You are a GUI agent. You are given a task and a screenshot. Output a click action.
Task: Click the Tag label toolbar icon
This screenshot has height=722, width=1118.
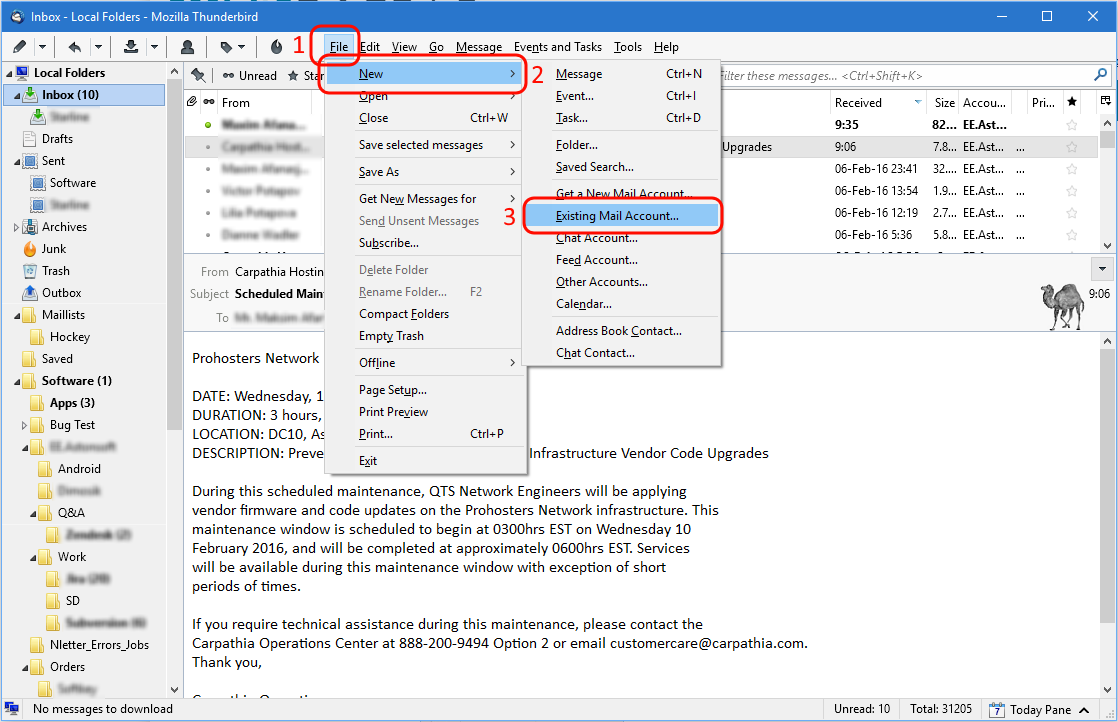coord(227,47)
